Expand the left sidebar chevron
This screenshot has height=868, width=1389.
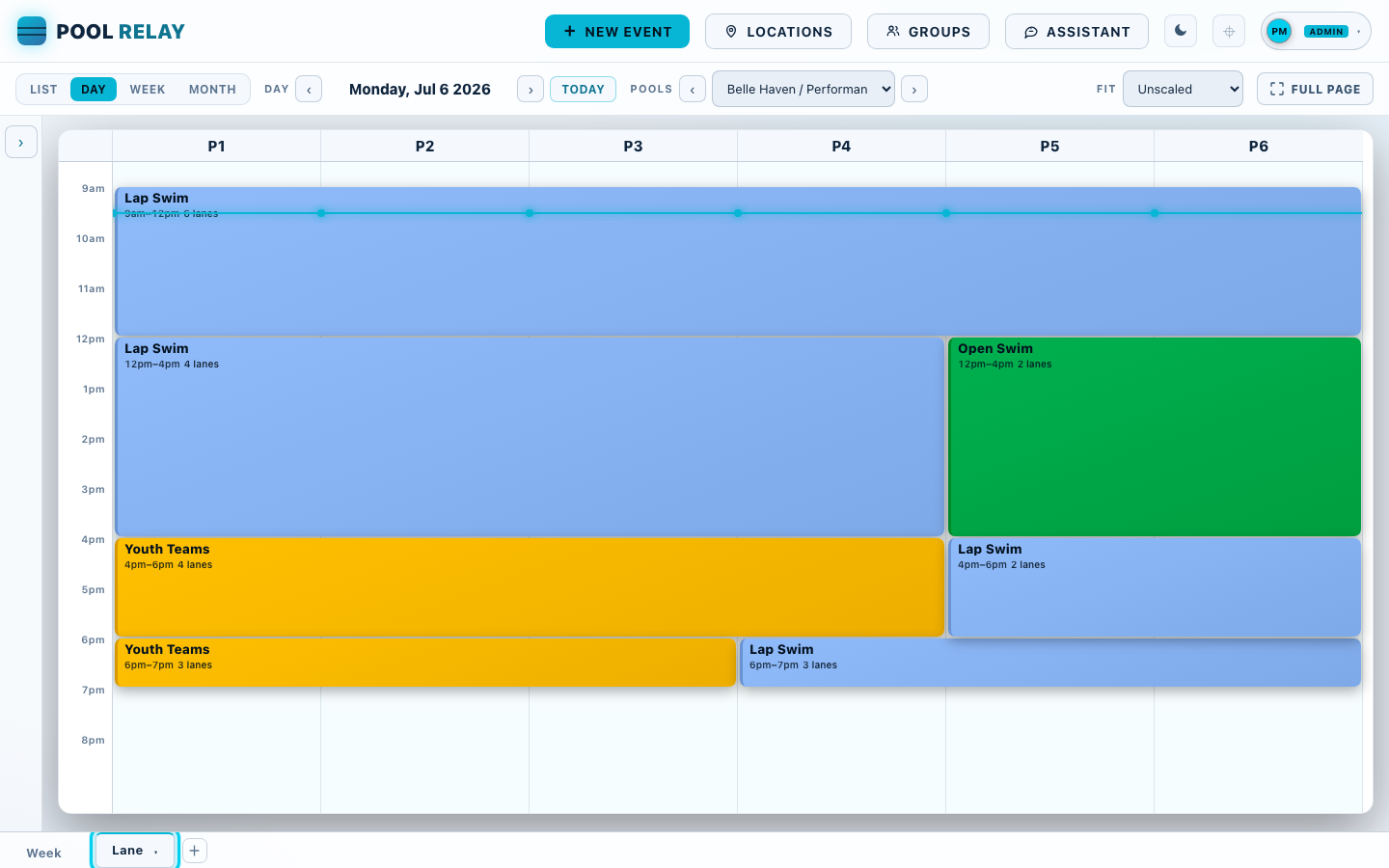pyautogui.click(x=21, y=142)
